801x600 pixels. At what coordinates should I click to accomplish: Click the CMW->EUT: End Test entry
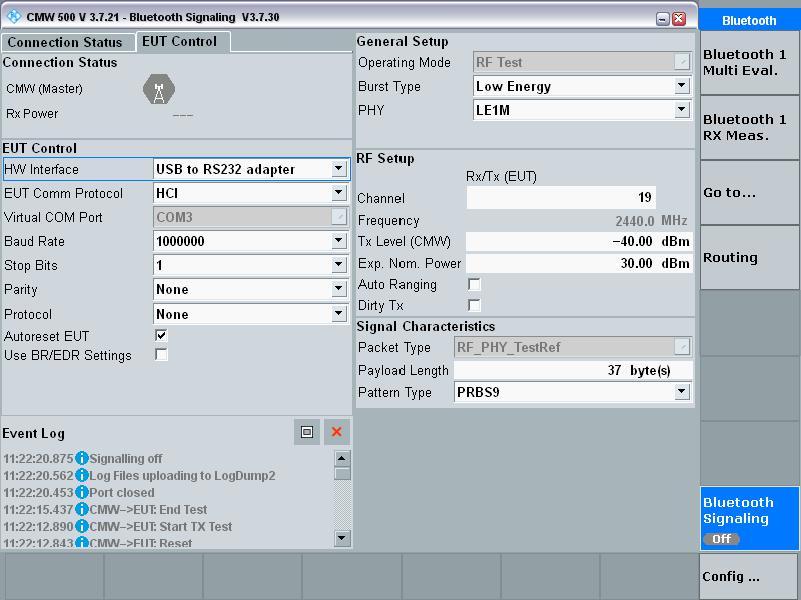[148, 509]
